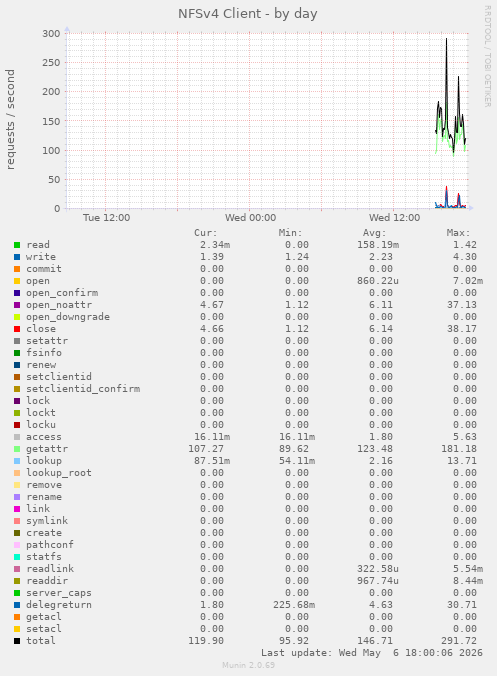Click the purple open_noattr swatch
The image size is (497, 676).
17,305
